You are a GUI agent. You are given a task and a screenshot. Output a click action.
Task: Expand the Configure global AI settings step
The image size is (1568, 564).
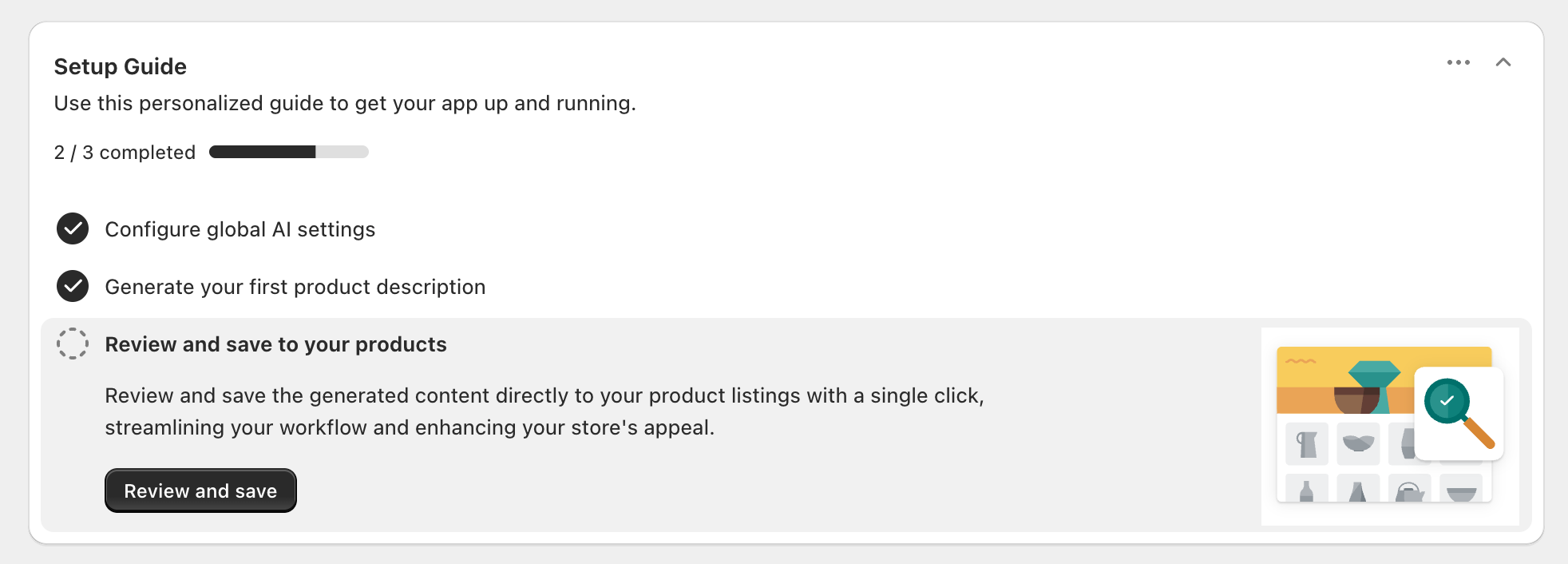pyautogui.click(x=240, y=229)
